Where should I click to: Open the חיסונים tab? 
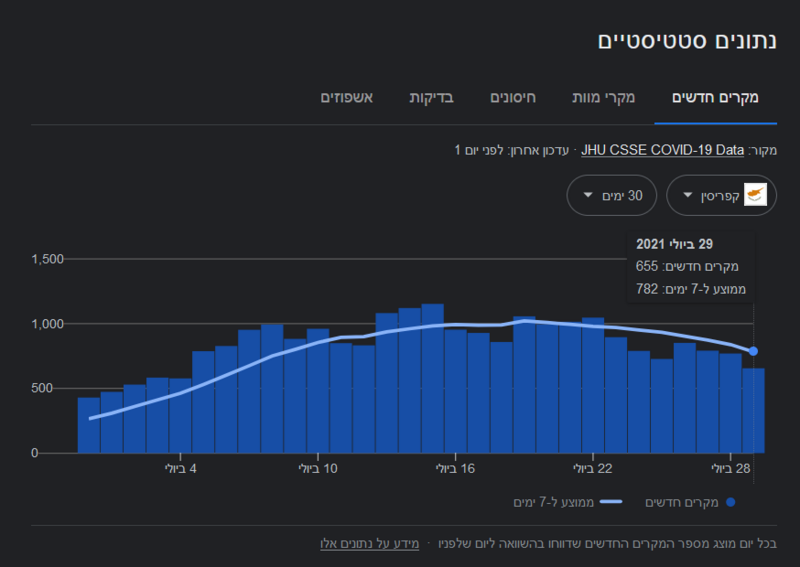point(513,97)
